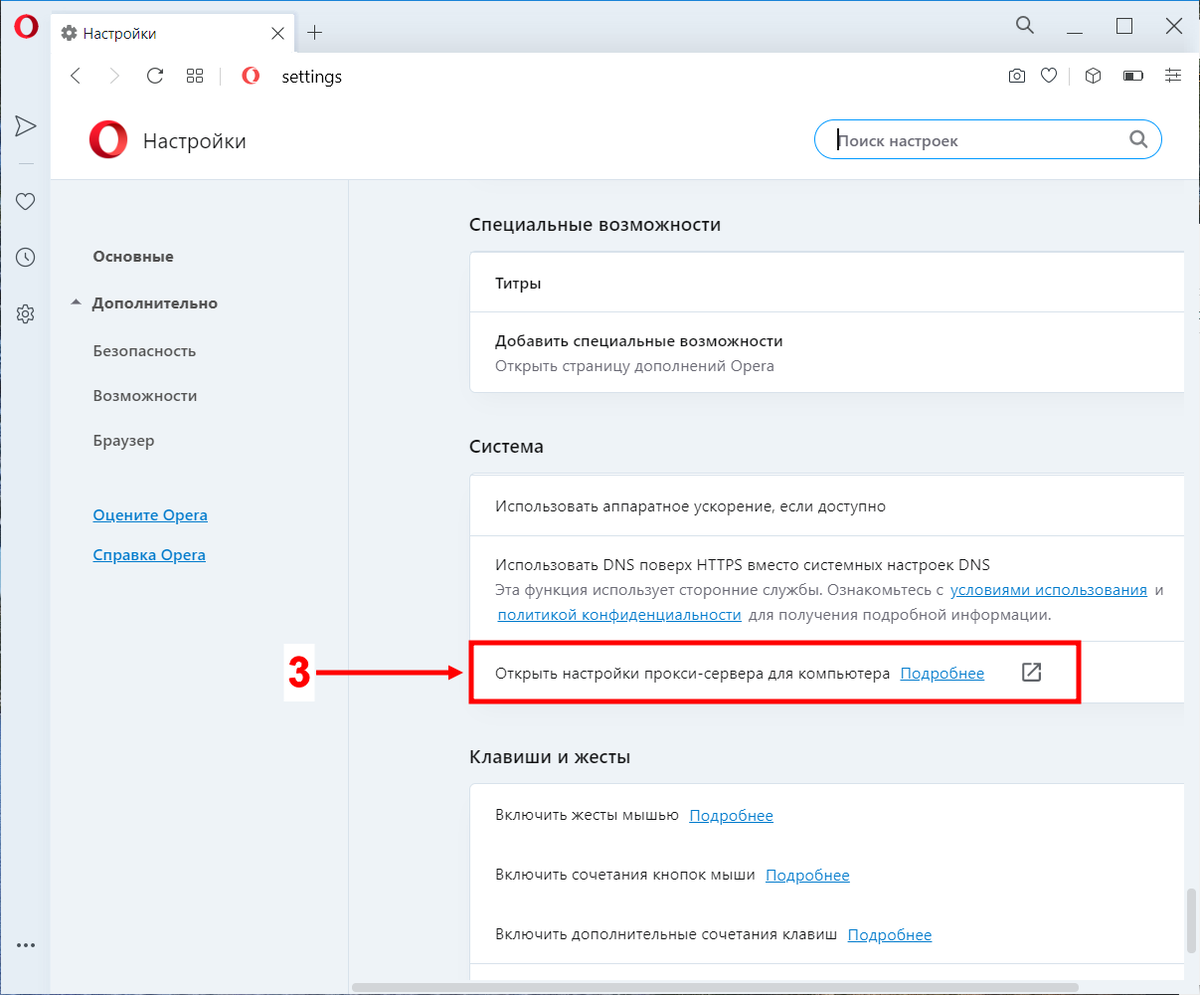This screenshot has height=995, width=1200.
Task: Open Speed Dial grid icon
Action: point(195,76)
